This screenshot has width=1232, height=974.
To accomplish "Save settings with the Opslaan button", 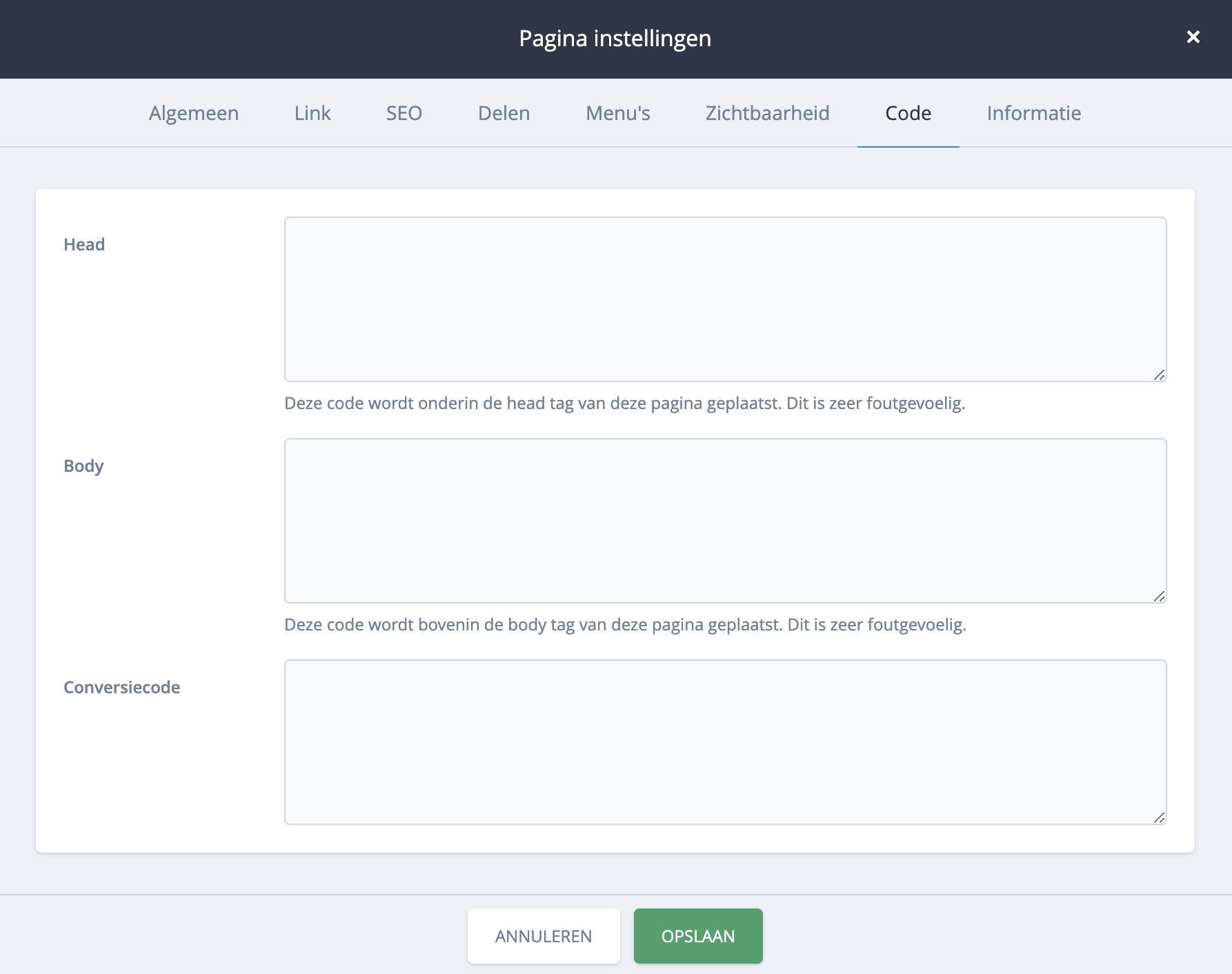I will (x=697, y=936).
